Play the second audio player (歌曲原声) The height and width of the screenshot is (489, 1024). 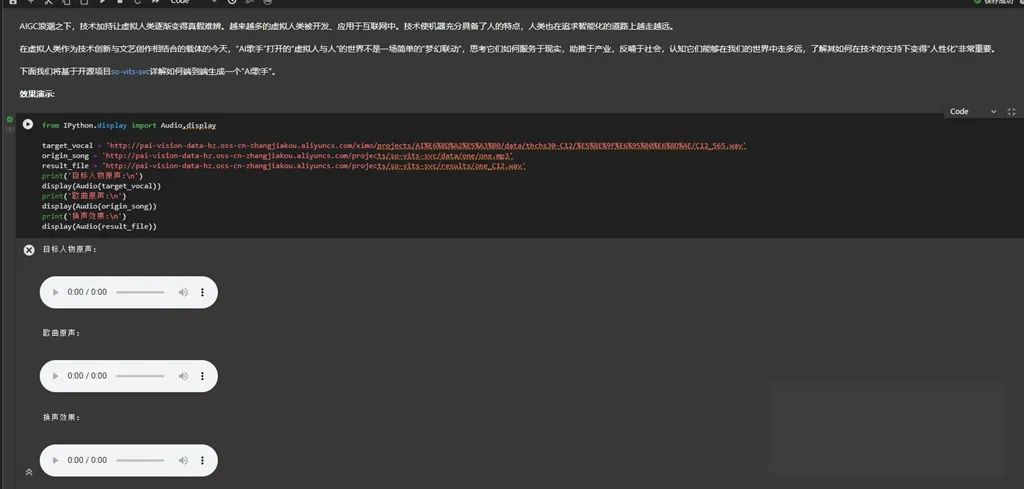[54, 376]
